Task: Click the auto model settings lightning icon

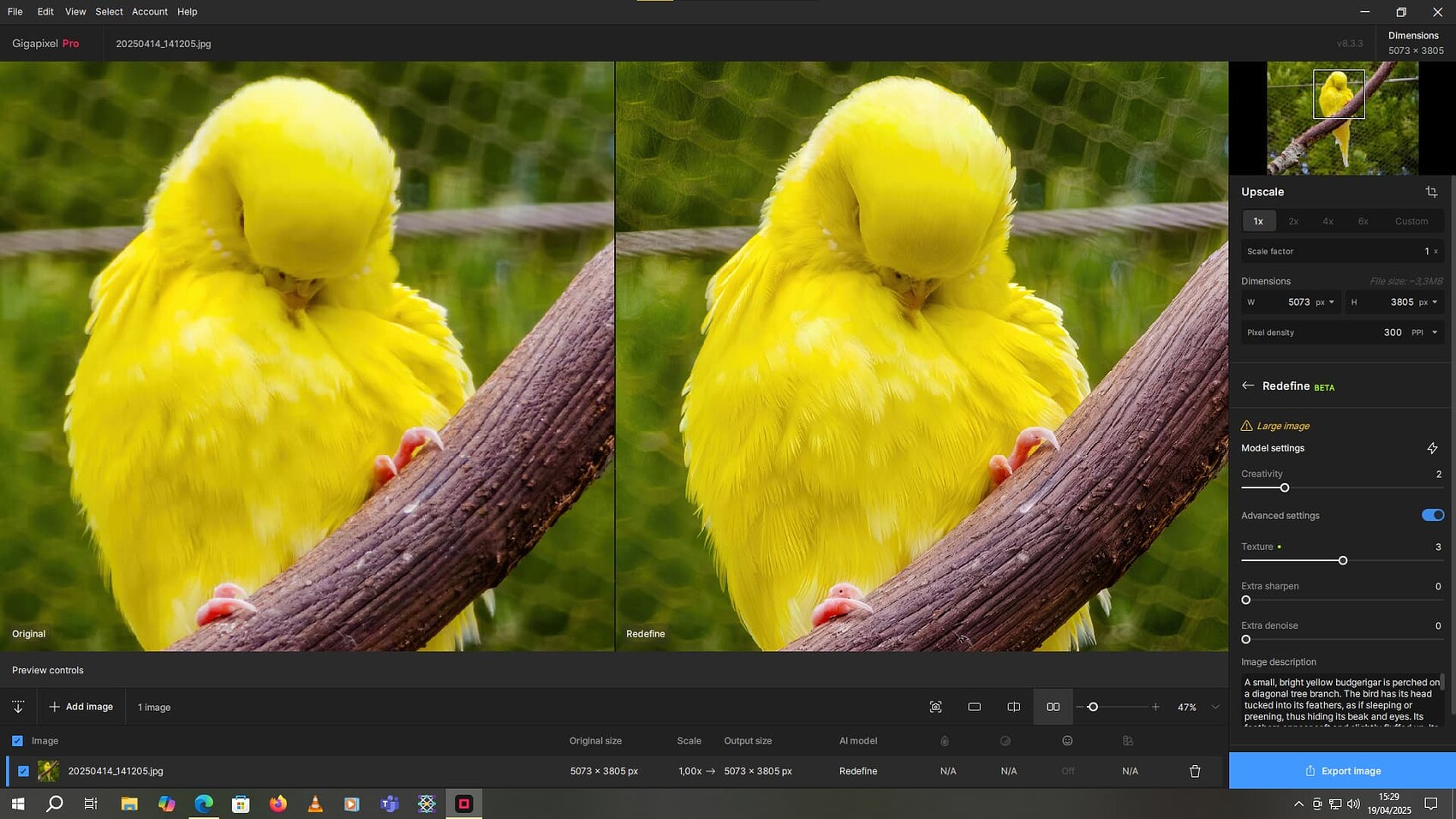Action: (x=1433, y=447)
